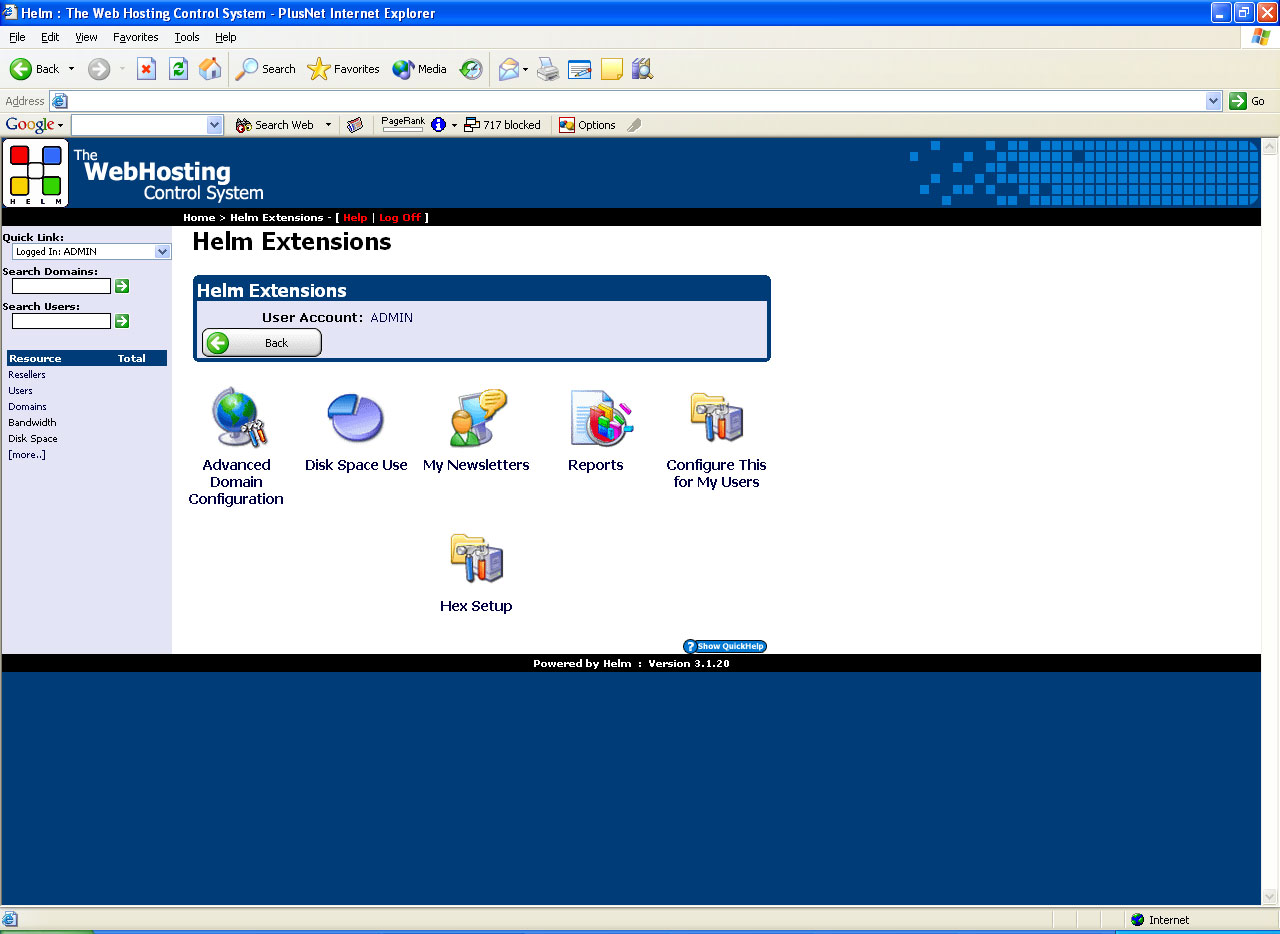The height and width of the screenshot is (934, 1280).
Task: Click the Resellers link in the sidebar
Action: pos(27,375)
